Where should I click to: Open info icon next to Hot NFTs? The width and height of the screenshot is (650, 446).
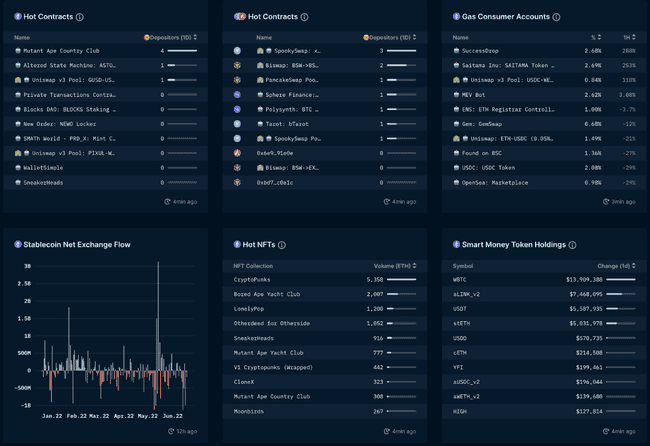coord(282,245)
